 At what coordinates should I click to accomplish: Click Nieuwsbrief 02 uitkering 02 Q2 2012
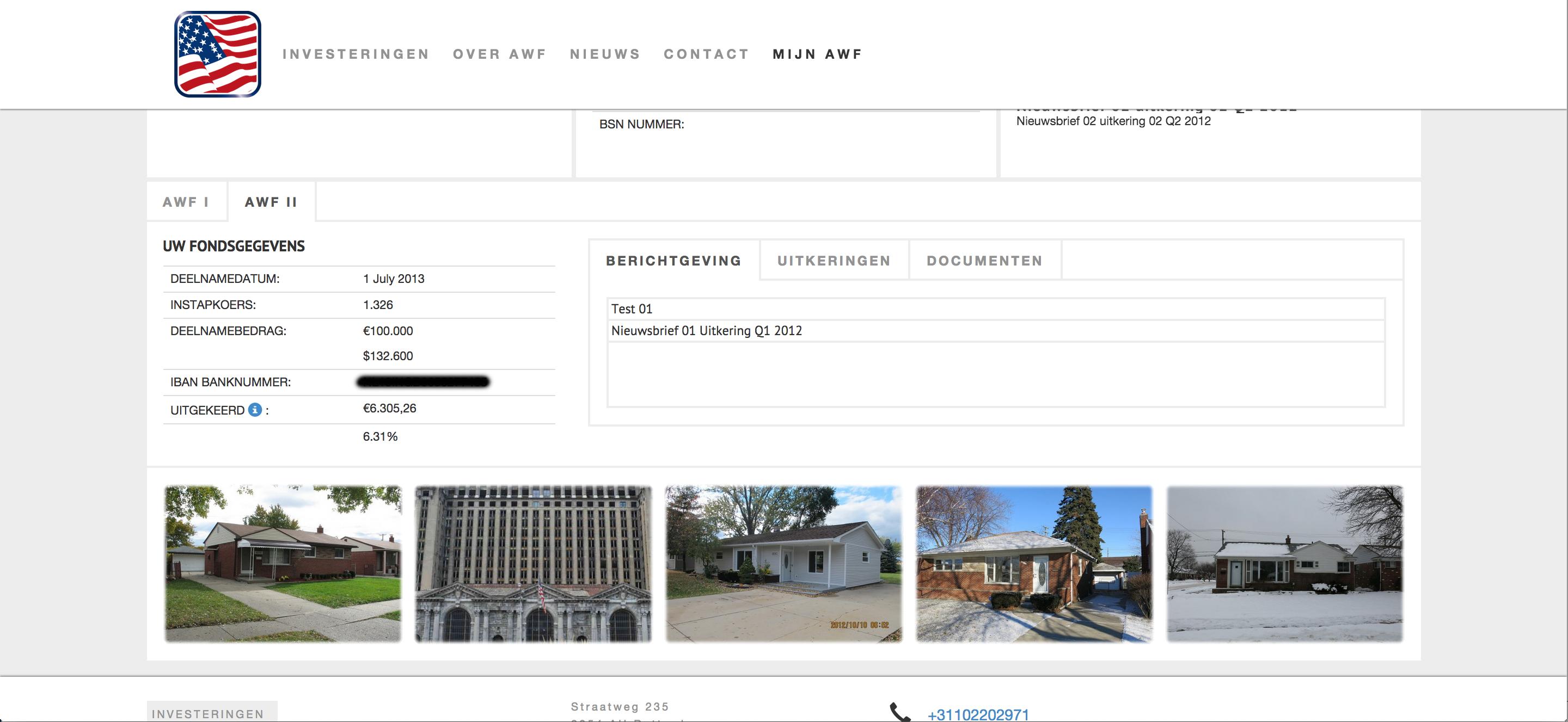tap(1113, 121)
